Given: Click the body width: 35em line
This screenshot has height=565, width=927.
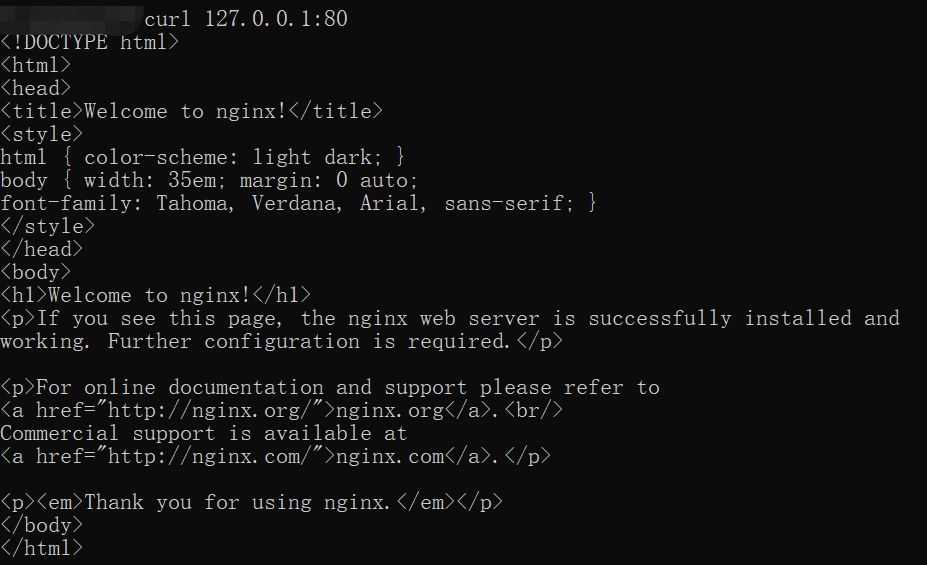Looking at the screenshot, I should (209, 180).
